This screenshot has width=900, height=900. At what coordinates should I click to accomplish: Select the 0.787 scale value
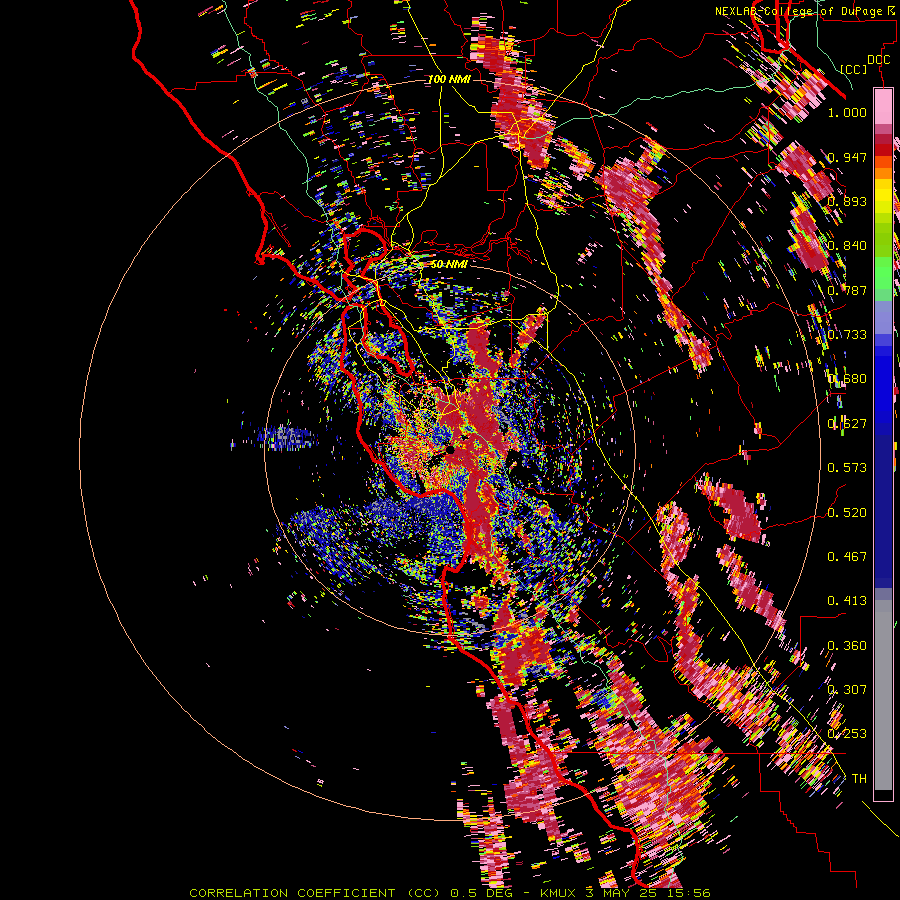point(847,290)
